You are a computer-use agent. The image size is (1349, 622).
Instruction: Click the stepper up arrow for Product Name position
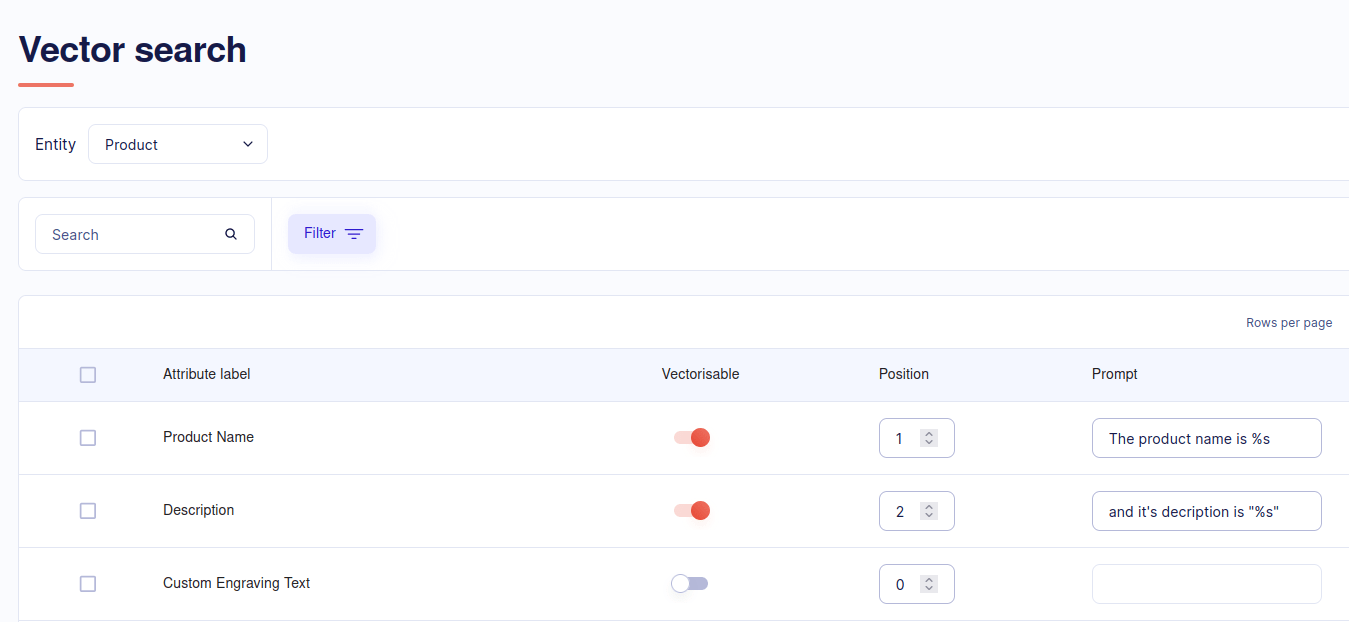pos(928,433)
